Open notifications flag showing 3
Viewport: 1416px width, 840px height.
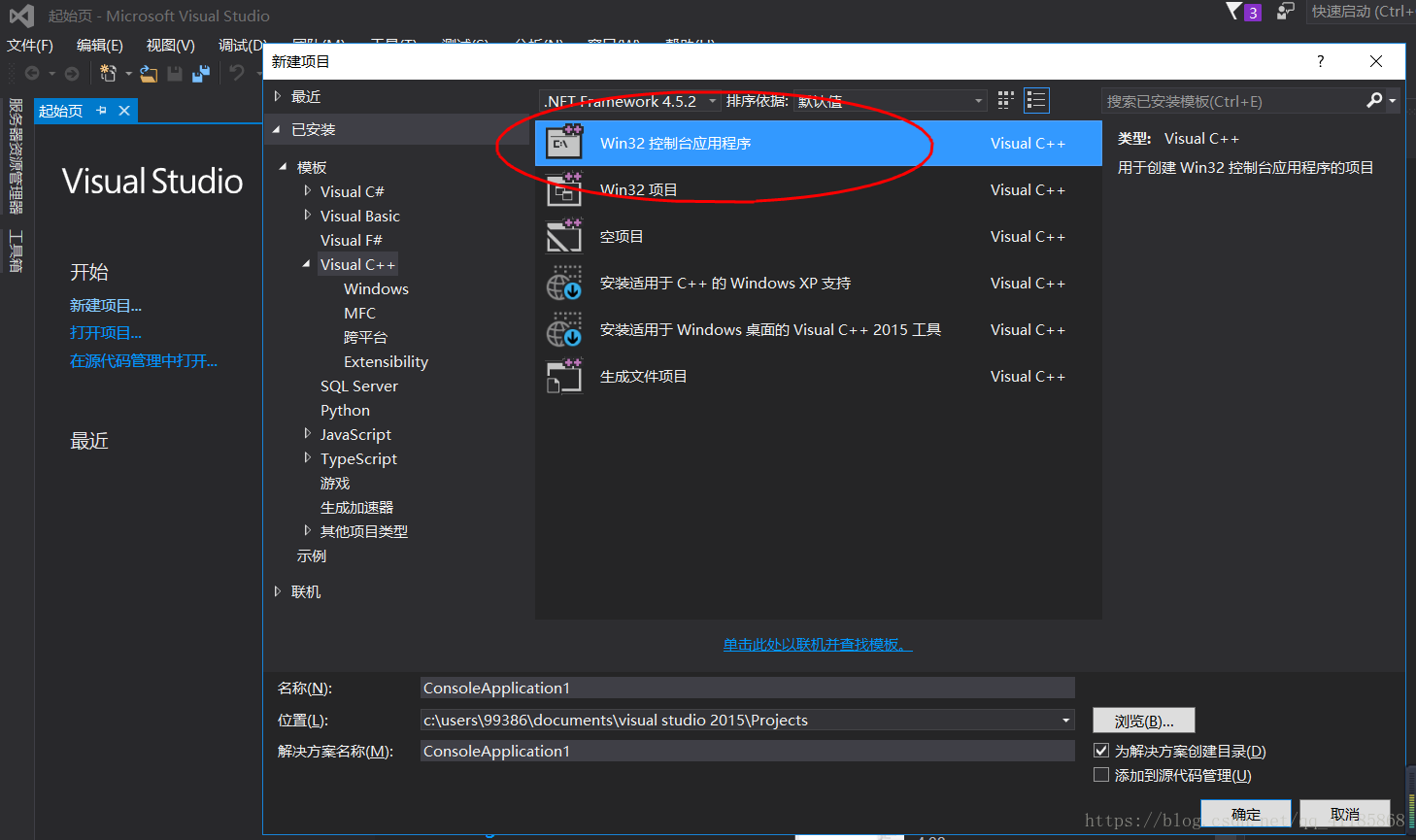[x=1243, y=12]
